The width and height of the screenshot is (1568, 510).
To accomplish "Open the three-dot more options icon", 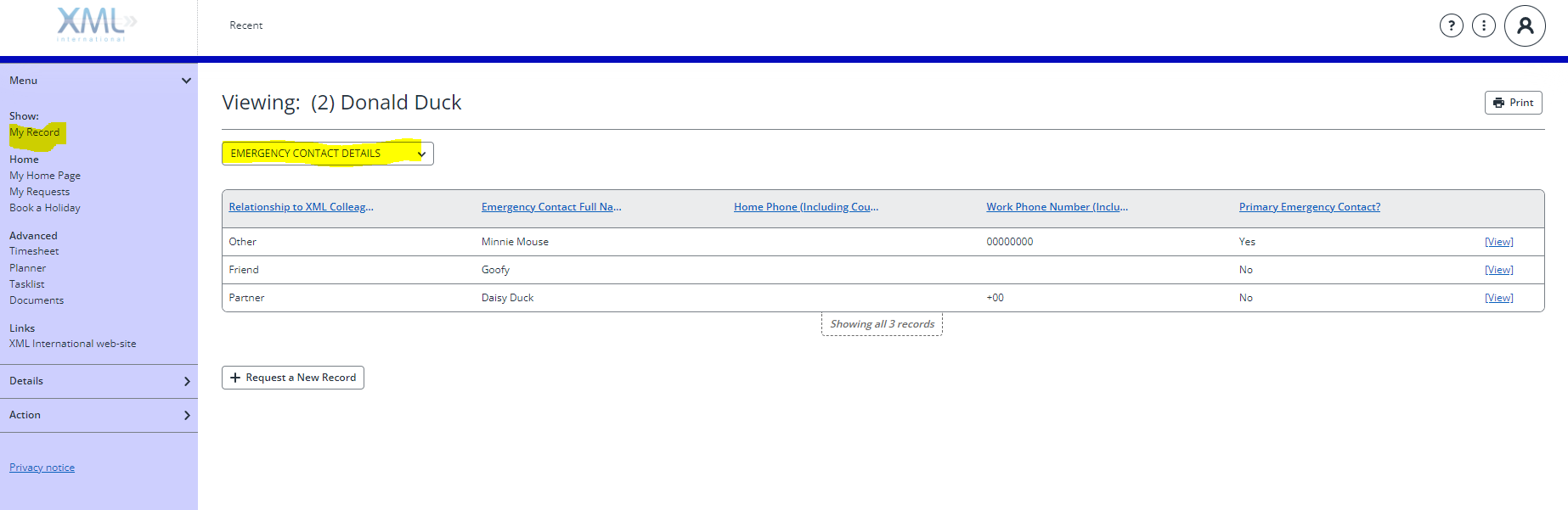I will pyautogui.click(x=1483, y=25).
